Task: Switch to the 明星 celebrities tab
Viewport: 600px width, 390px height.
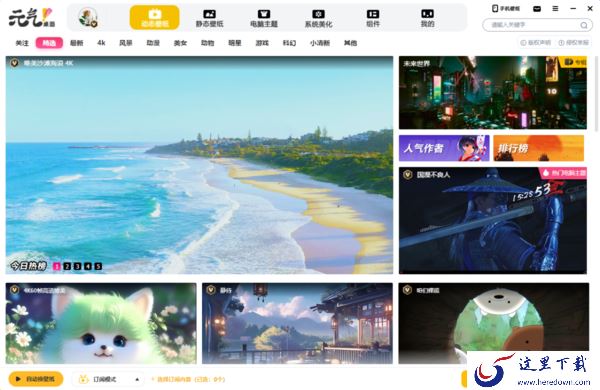Action: (235, 43)
